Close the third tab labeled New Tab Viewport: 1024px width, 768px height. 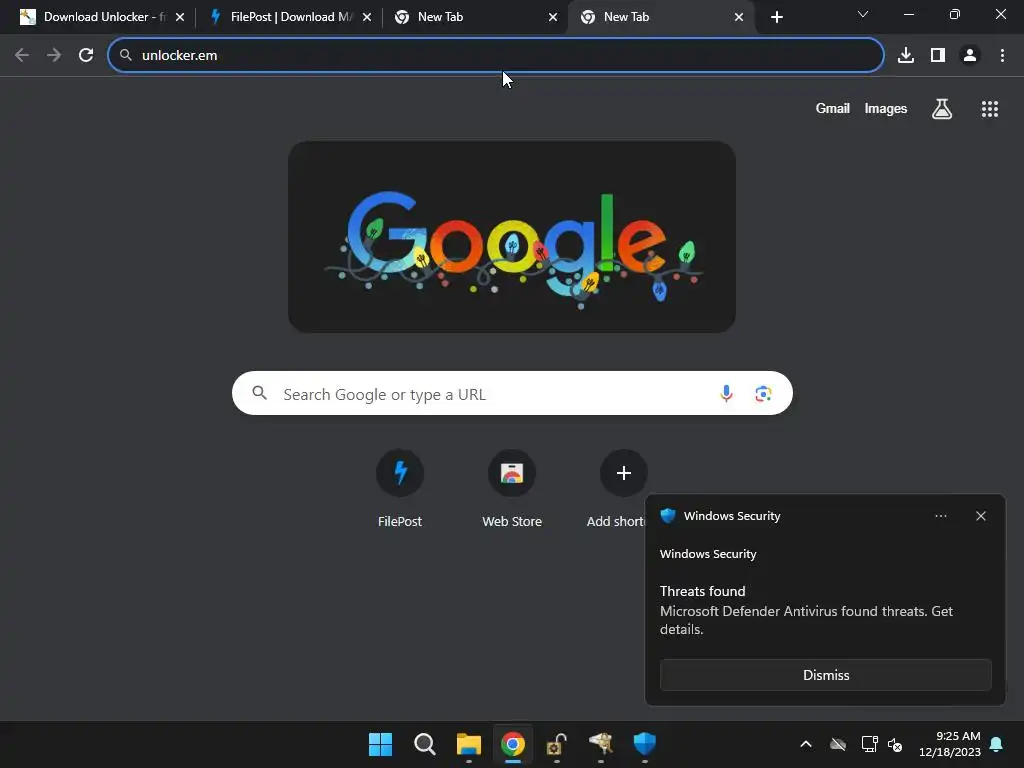(x=553, y=17)
